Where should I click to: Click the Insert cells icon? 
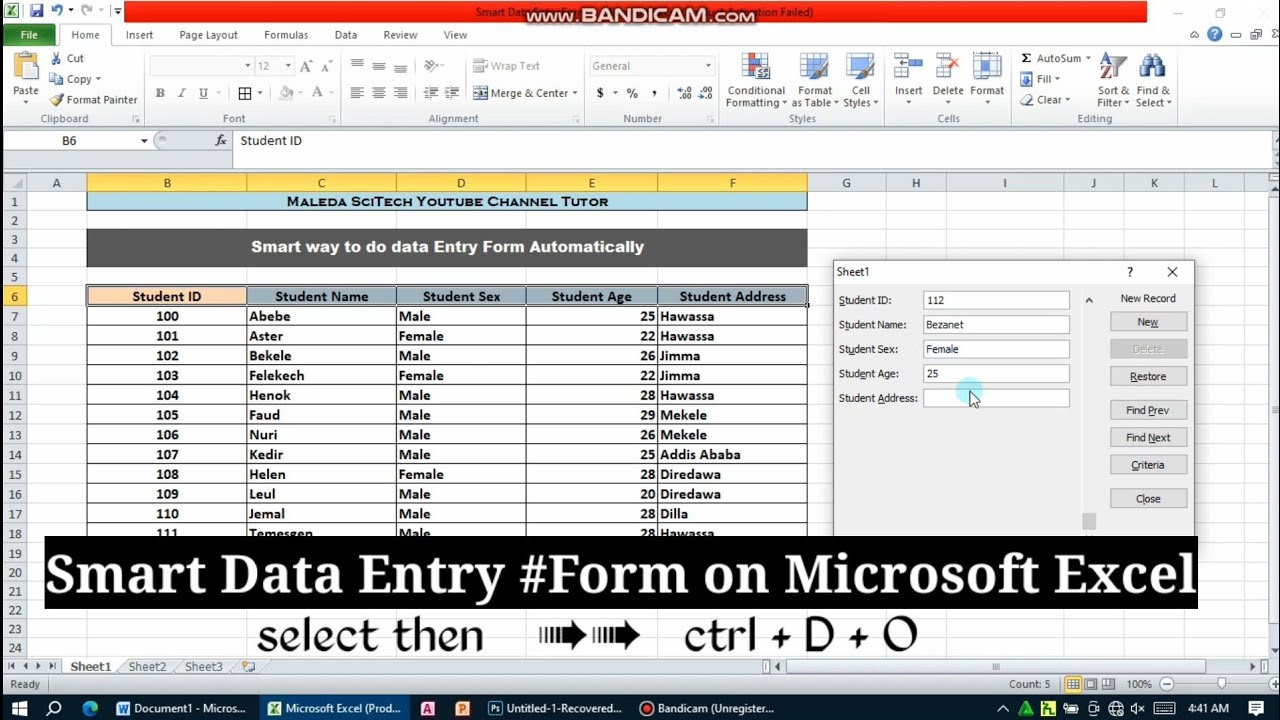point(908,68)
